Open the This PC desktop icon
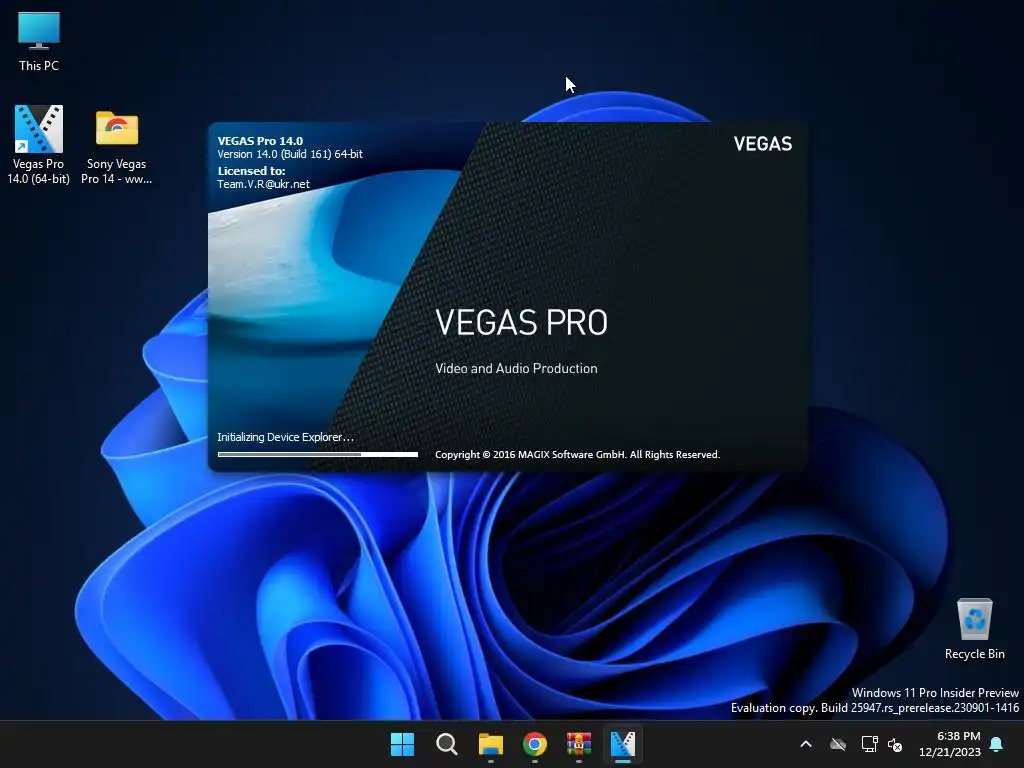 [x=39, y=42]
